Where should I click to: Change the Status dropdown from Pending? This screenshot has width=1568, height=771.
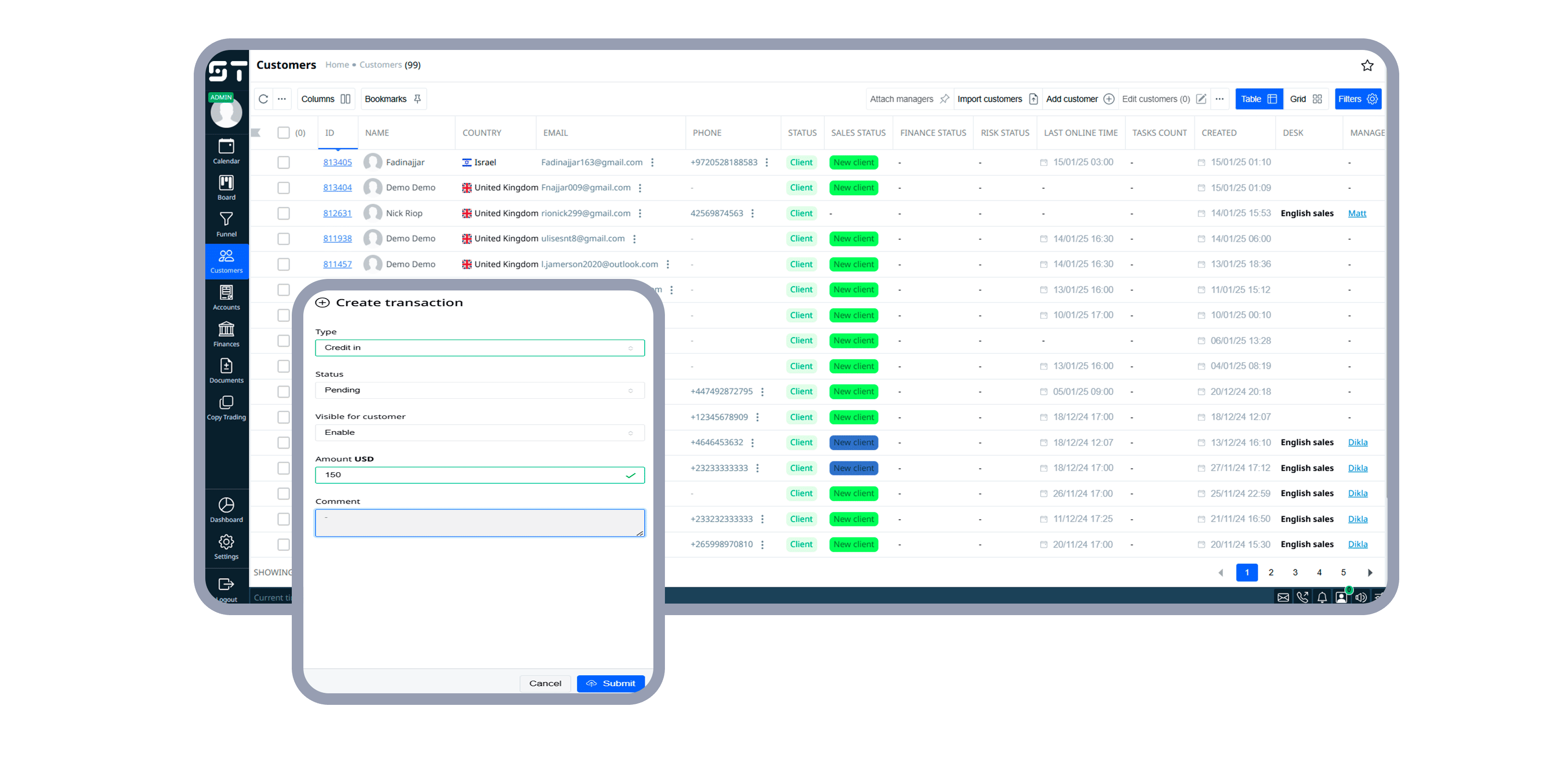tap(480, 390)
